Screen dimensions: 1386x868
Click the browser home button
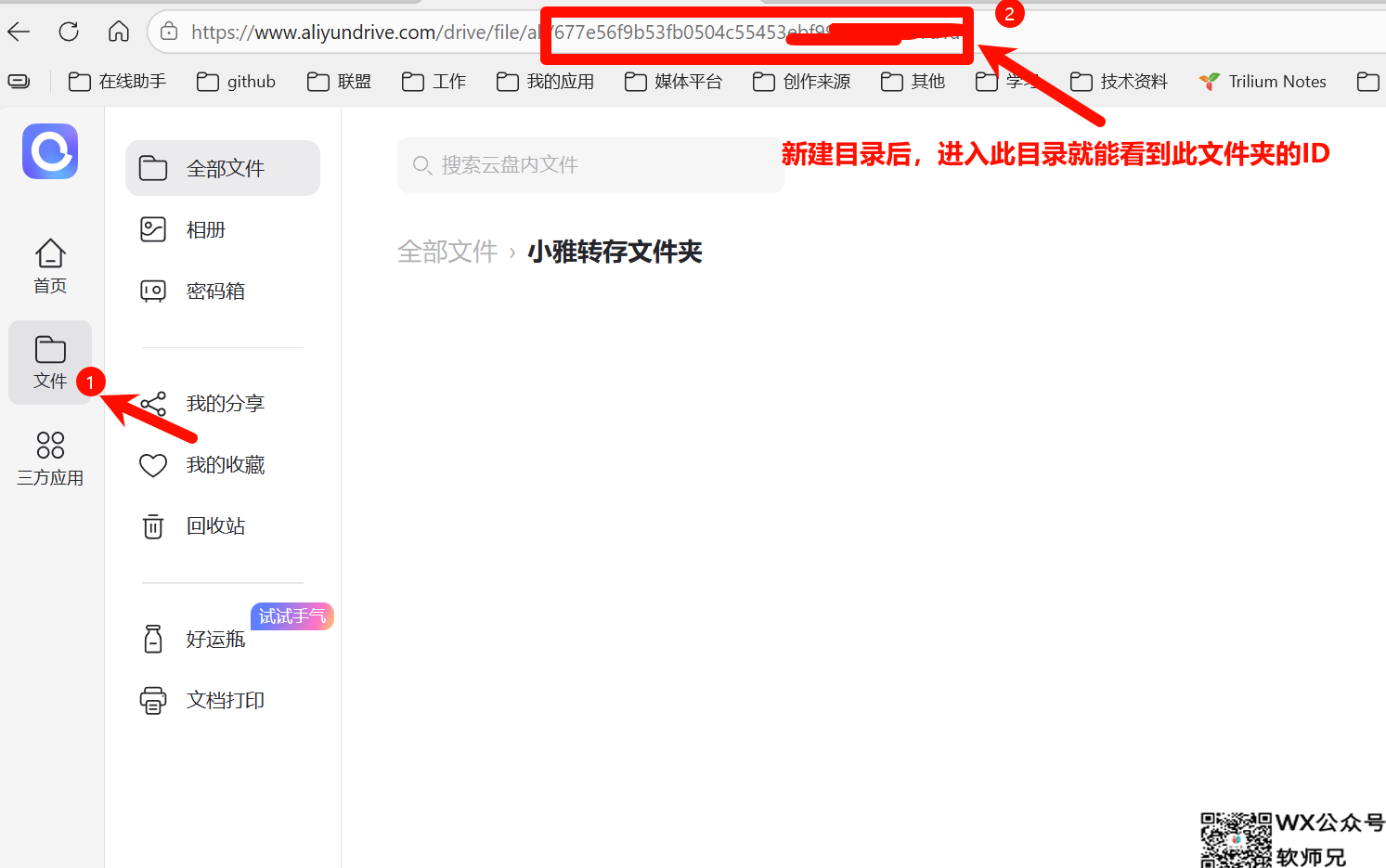(119, 32)
